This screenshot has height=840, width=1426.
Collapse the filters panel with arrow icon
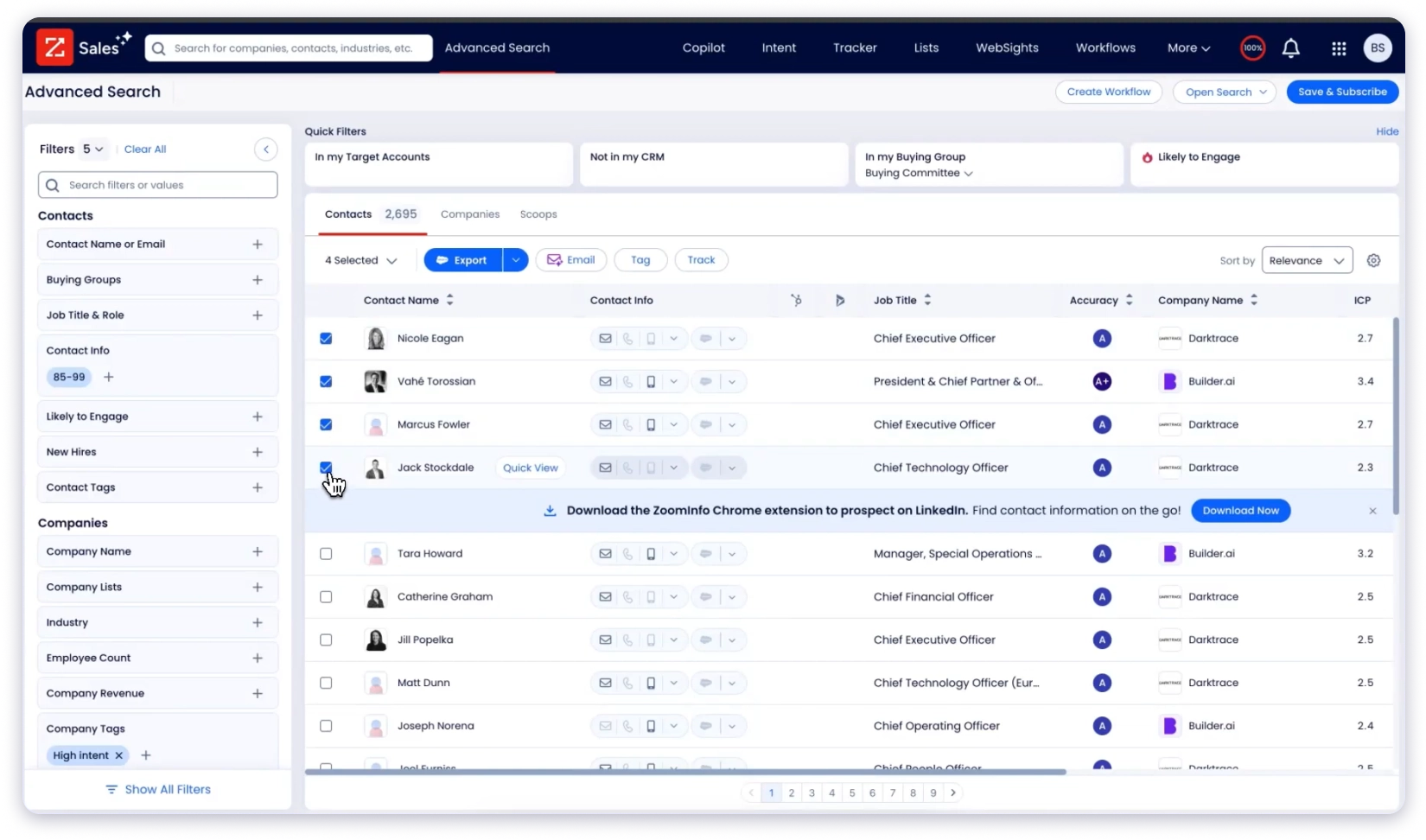[x=265, y=150]
